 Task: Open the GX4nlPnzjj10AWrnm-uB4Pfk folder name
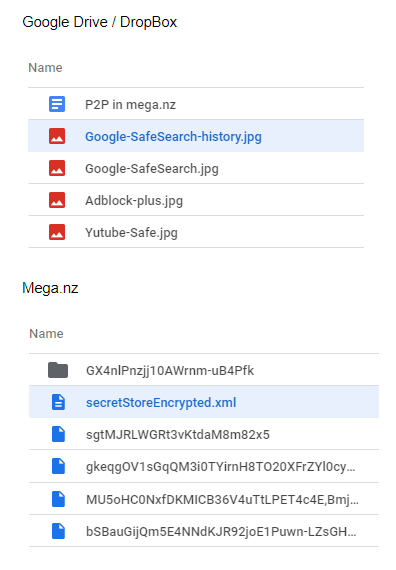pos(170,371)
